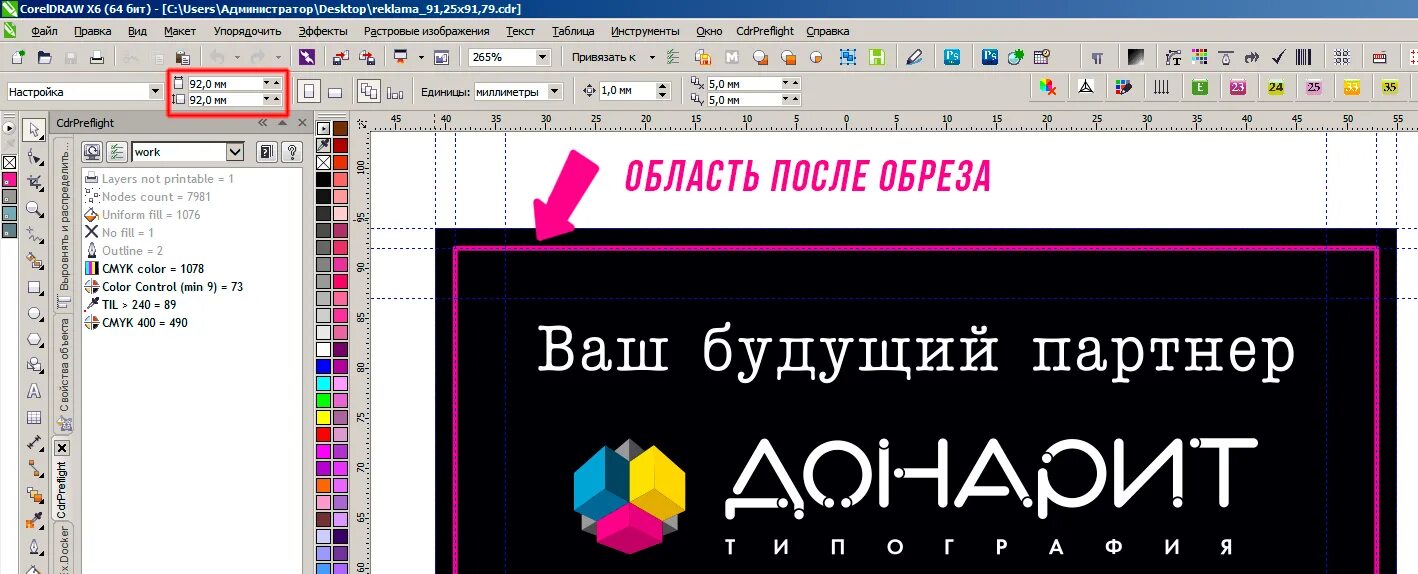Select the Shape edit tool
Screen dimensions: 1418x574
pos(35,157)
